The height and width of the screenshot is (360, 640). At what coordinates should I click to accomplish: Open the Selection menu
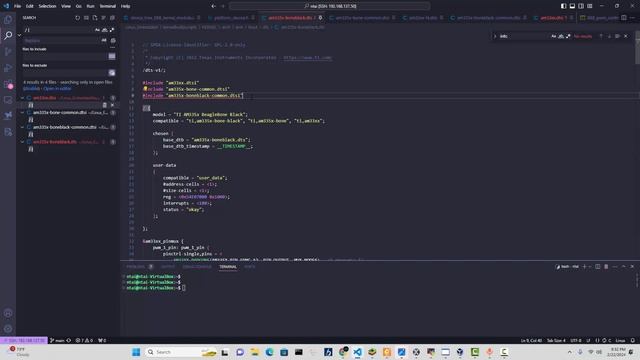(x=47, y=6)
